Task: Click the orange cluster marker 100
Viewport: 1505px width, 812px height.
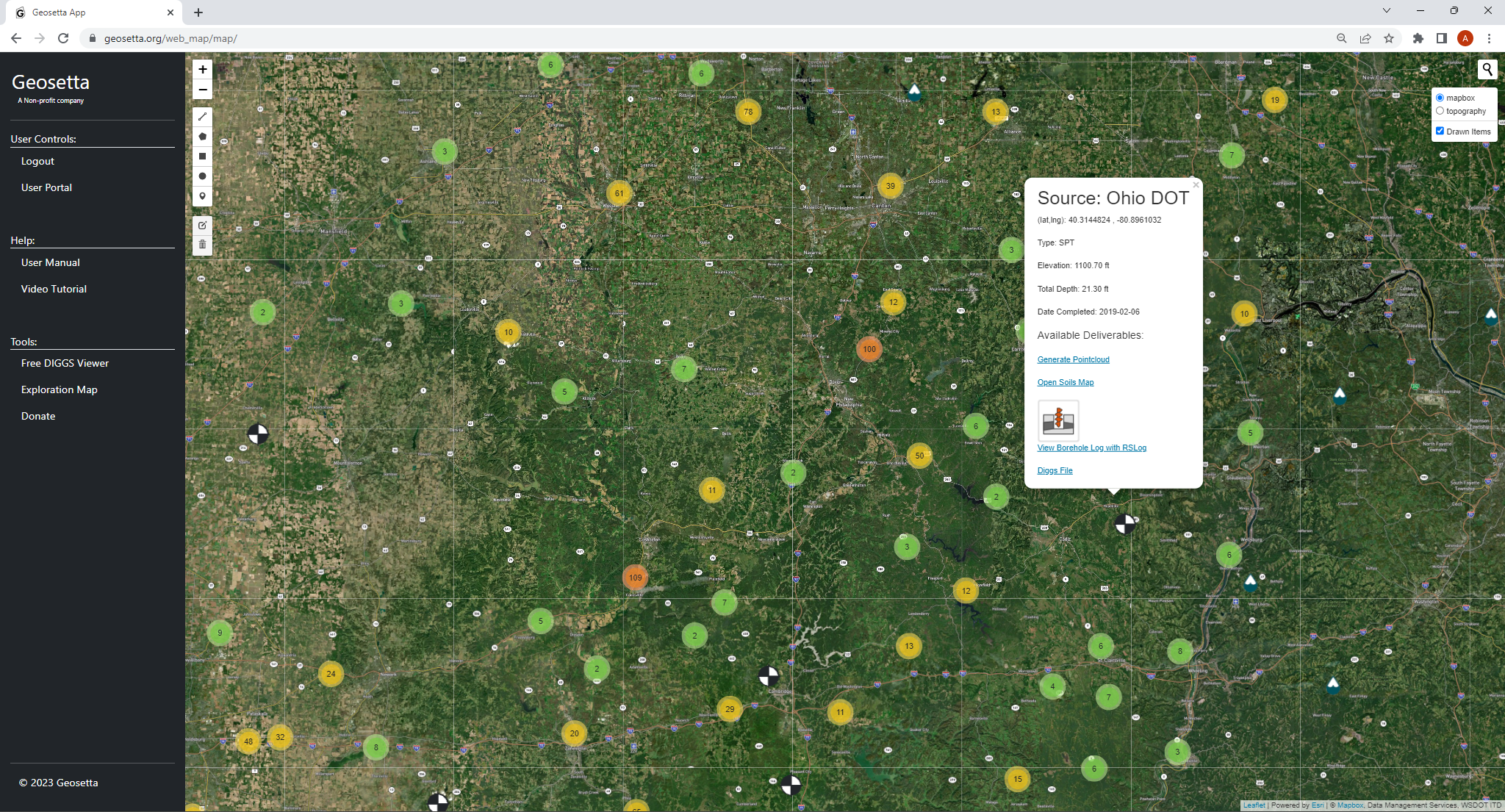Action: point(869,349)
